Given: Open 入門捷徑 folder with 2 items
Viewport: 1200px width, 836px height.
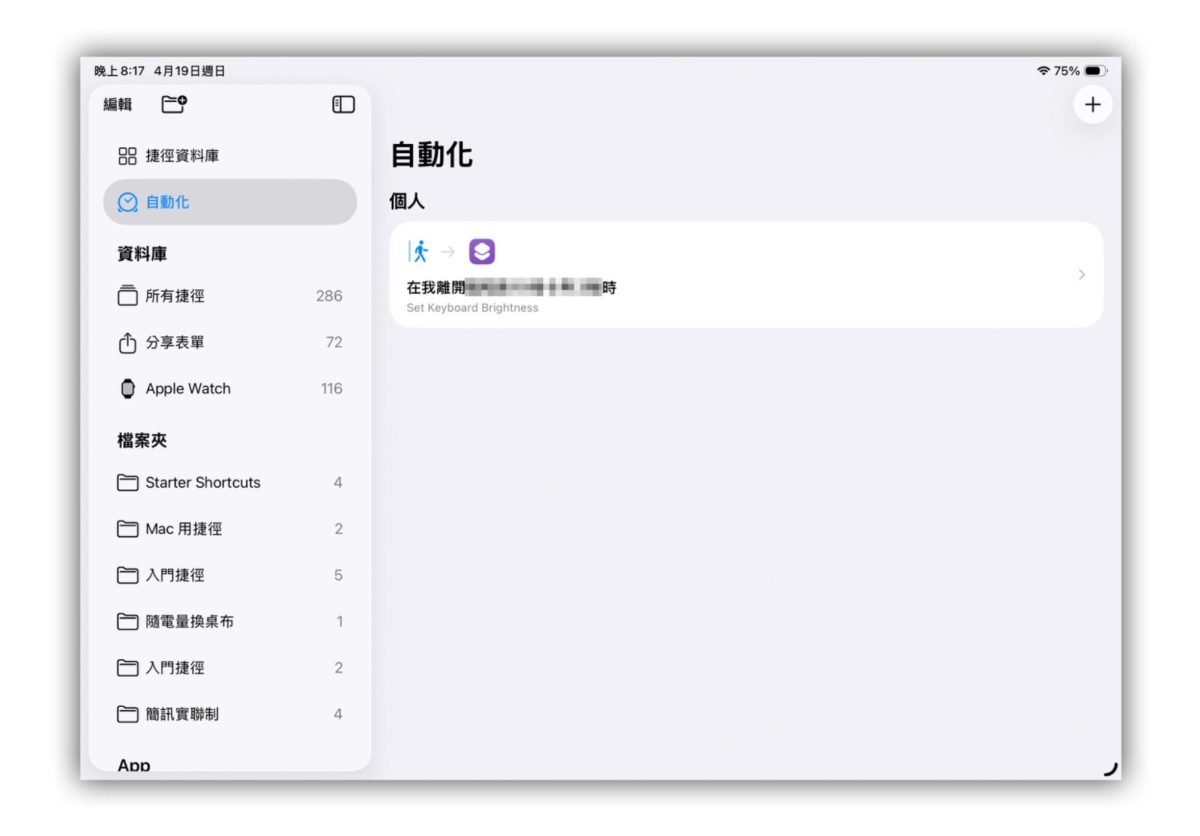Looking at the screenshot, I should (x=230, y=667).
